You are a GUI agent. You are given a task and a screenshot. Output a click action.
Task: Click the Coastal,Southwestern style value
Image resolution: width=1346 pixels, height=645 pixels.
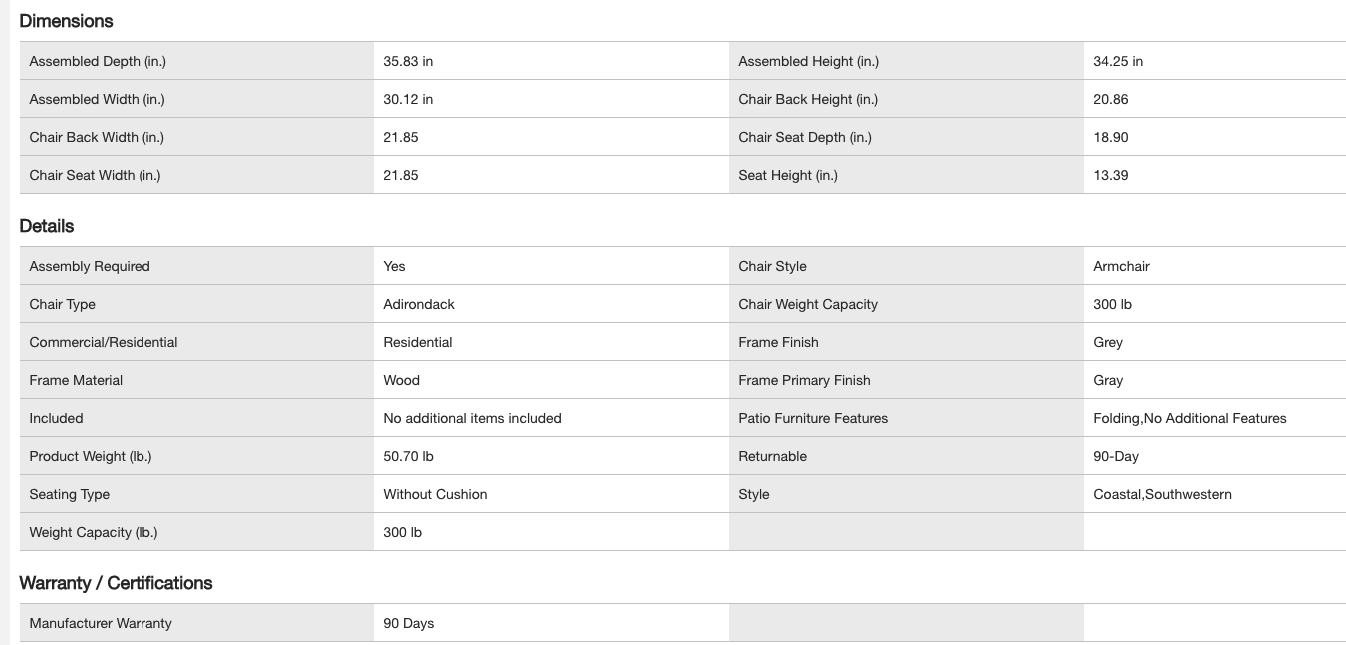point(1162,494)
